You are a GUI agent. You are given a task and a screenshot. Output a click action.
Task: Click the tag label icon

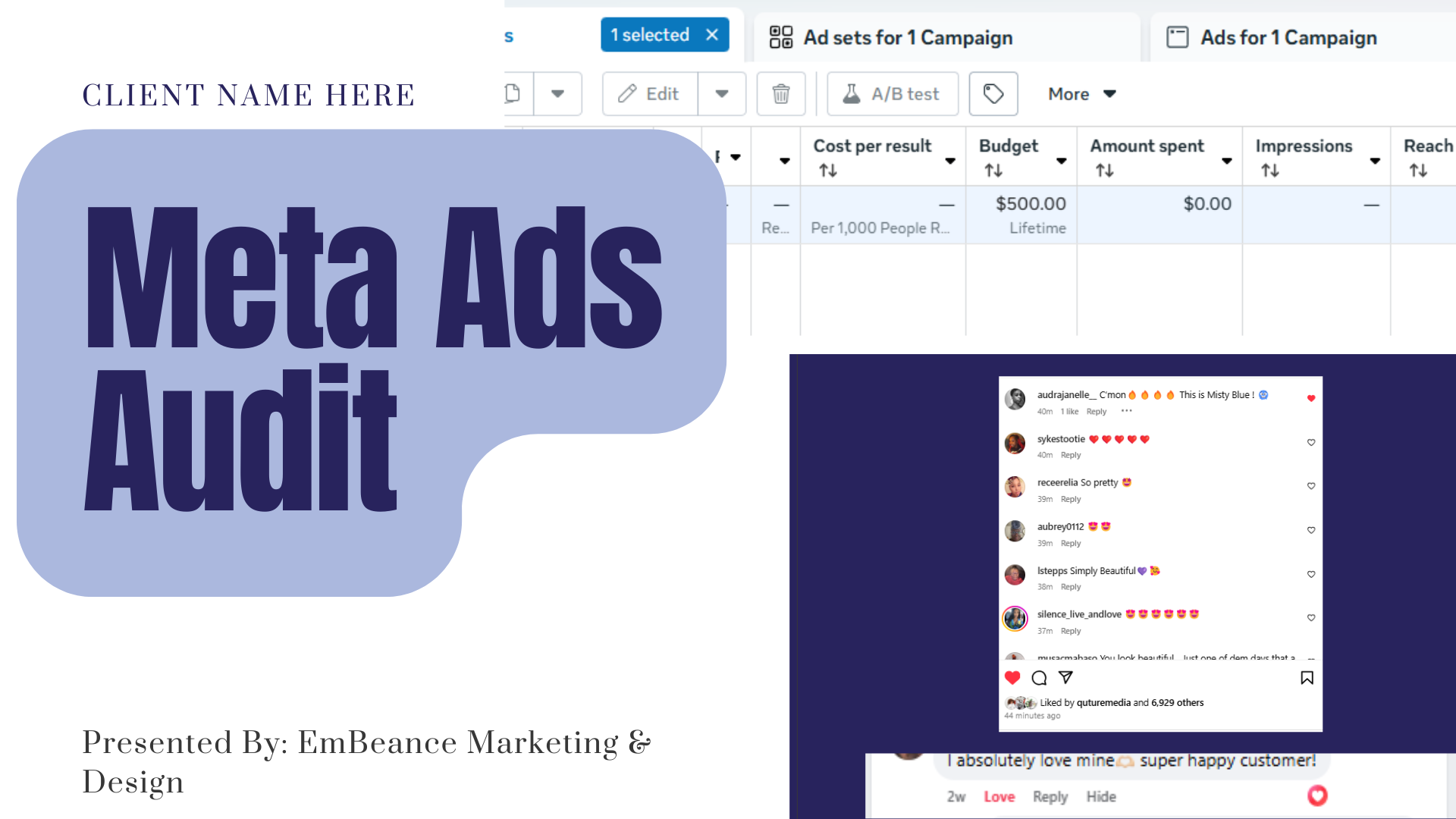click(x=993, y=93)
